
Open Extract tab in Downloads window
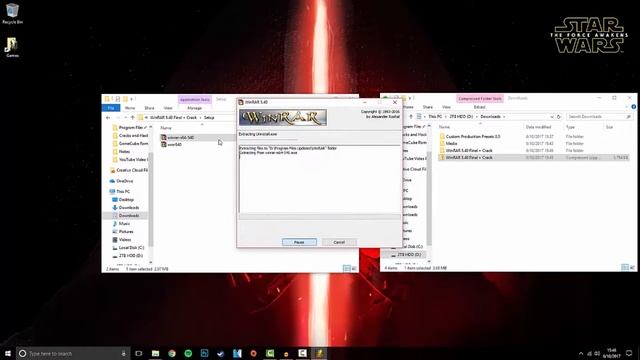click(479, 107)
